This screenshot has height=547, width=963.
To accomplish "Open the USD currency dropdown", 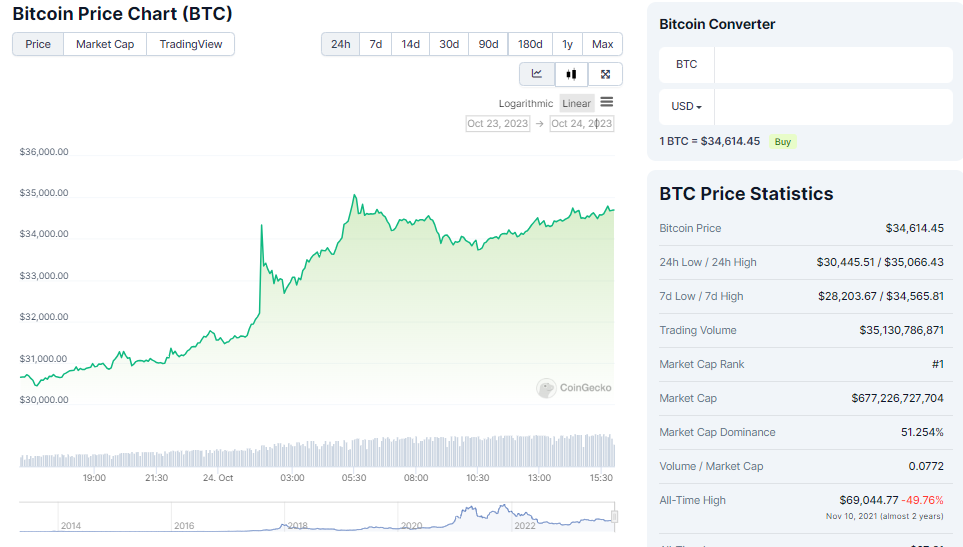I will (686, 107).
